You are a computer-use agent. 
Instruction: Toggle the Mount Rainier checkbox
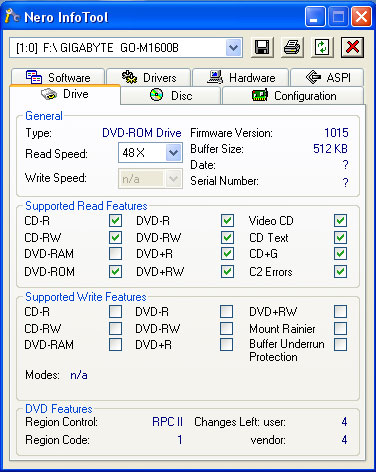340,328
